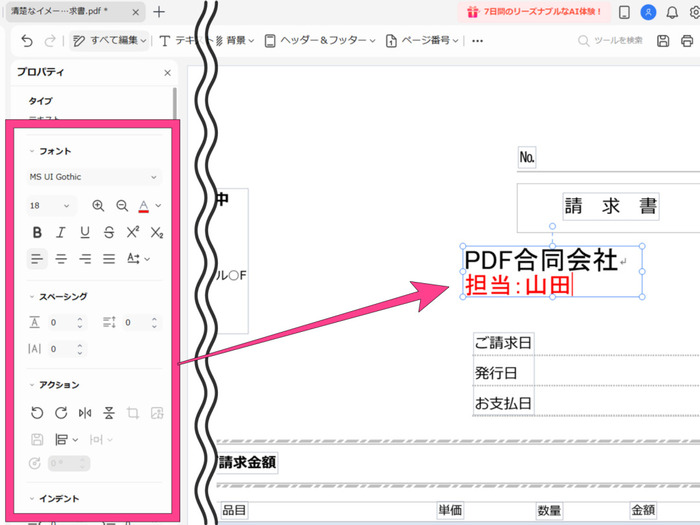
Task: Click the save disk icon in top toolbar
Action: [x=663, y=41]
